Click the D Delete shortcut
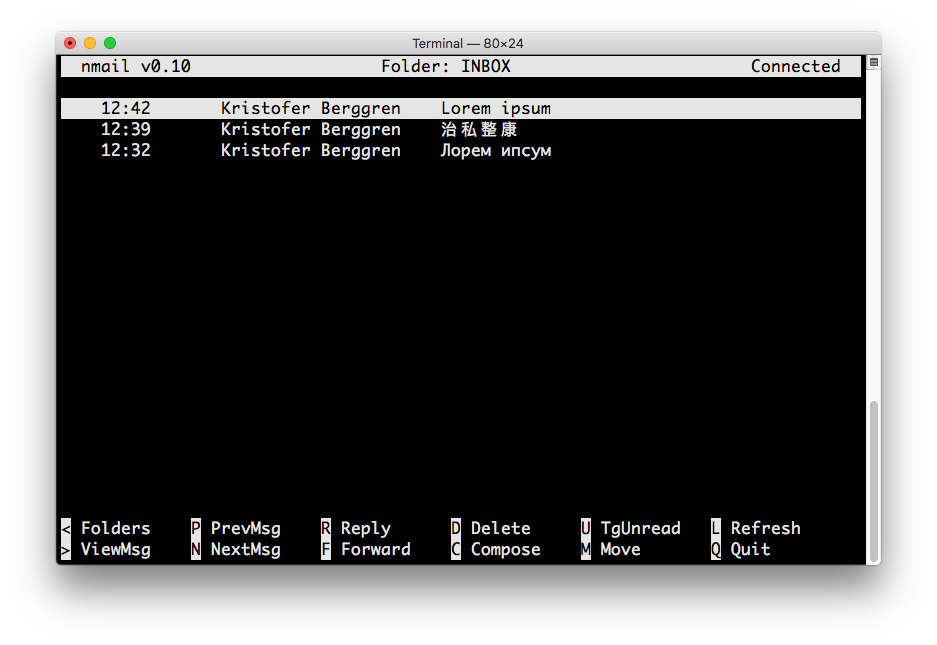937x645 pixels. point(491,528)
